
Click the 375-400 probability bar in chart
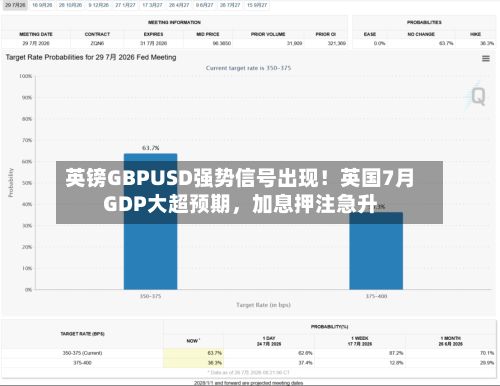[376, 251]
